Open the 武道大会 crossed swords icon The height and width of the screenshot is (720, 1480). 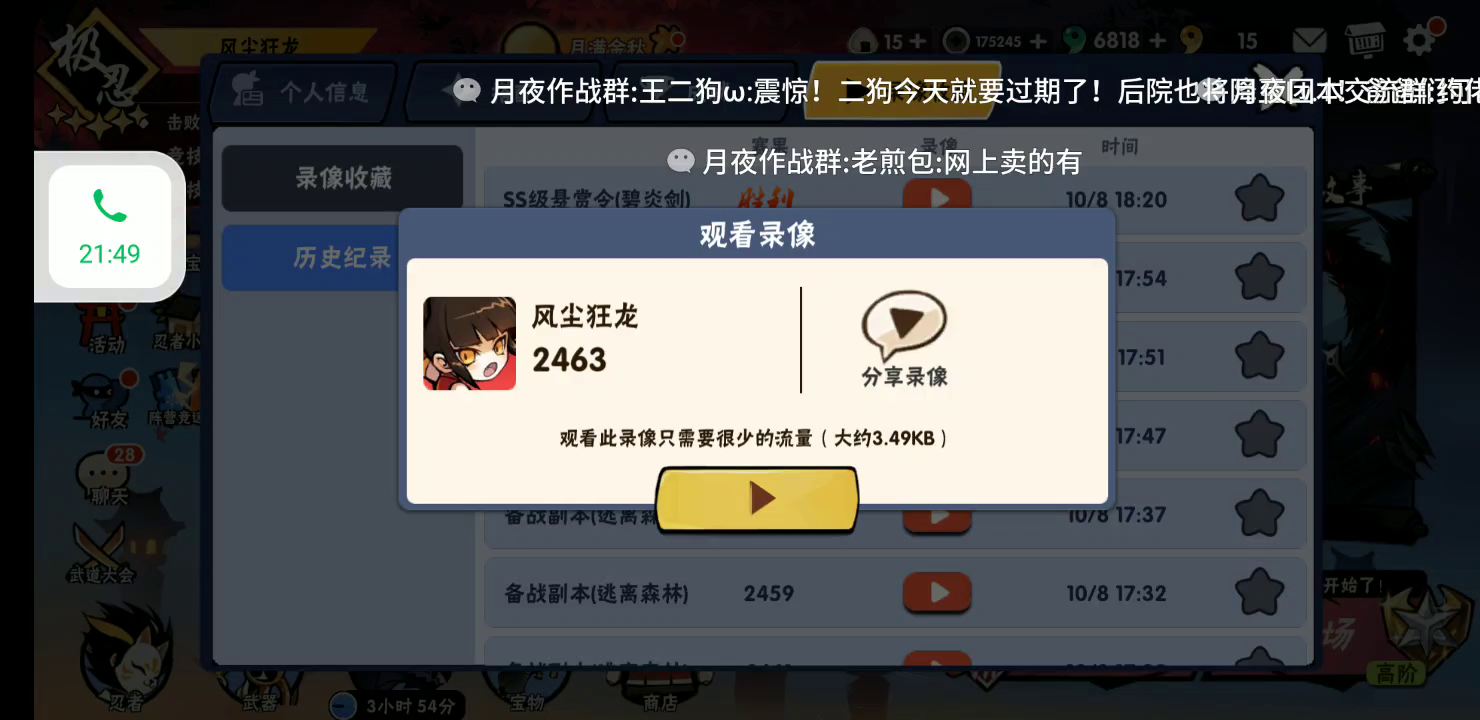101,552
